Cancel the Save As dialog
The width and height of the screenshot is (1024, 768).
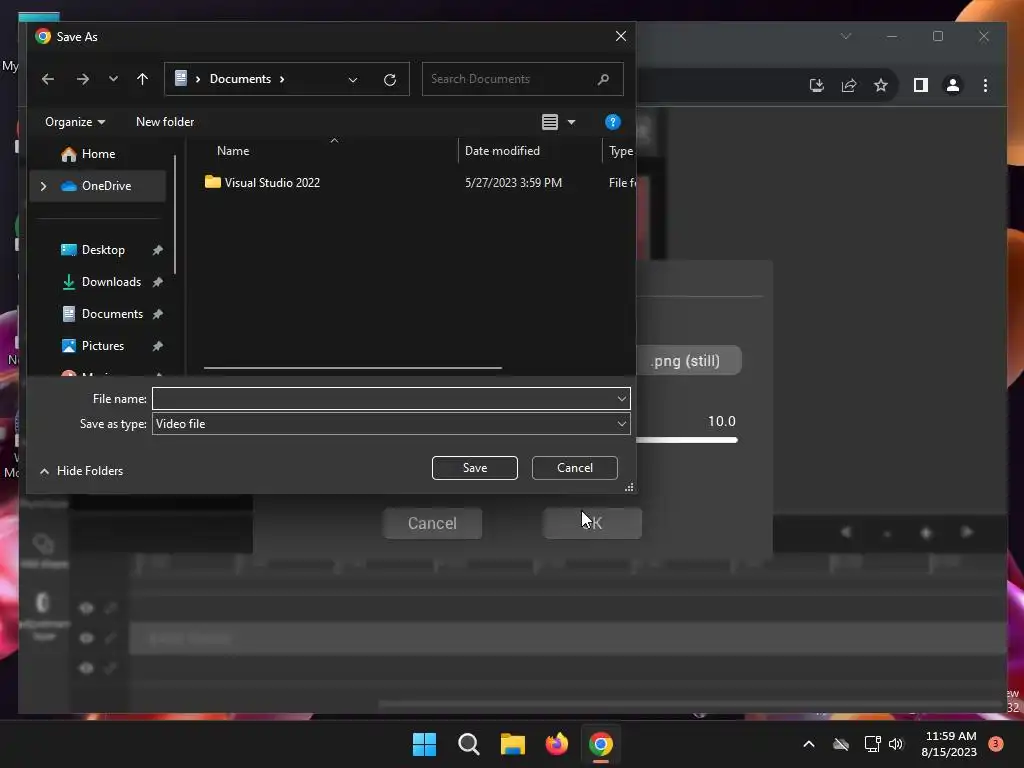pyautogui.click(x=575, y=468)
